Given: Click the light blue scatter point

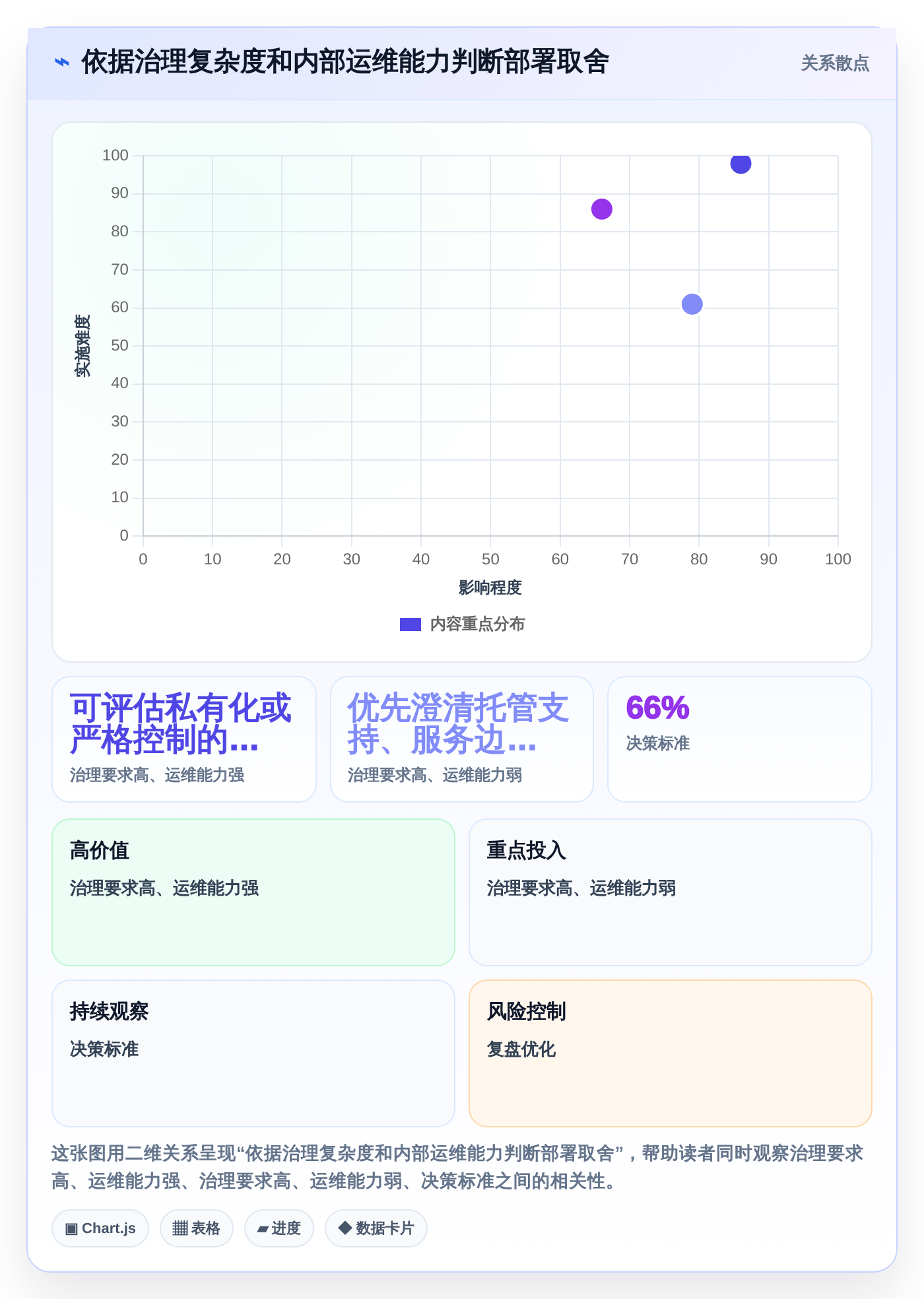Looking at the screenshot, I should click(692, 304).
